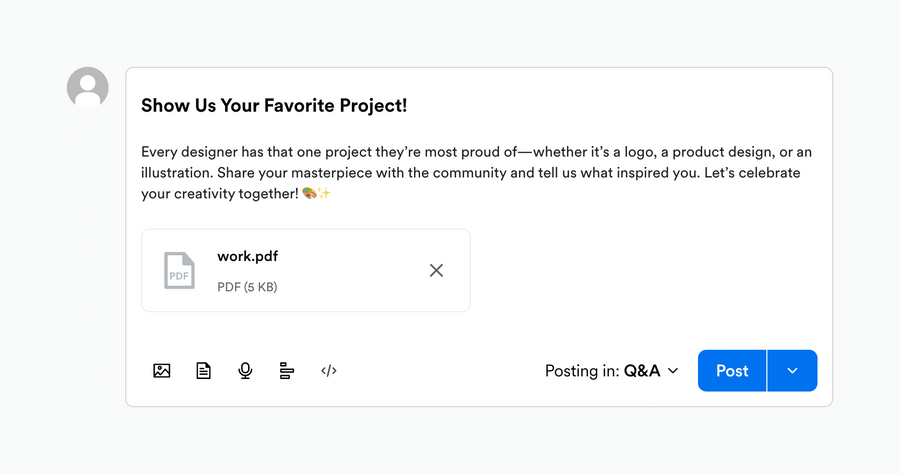This screenshot has width=900, height=474.
Task: Open the user profile avatar
Action: (x=88, y=88)
